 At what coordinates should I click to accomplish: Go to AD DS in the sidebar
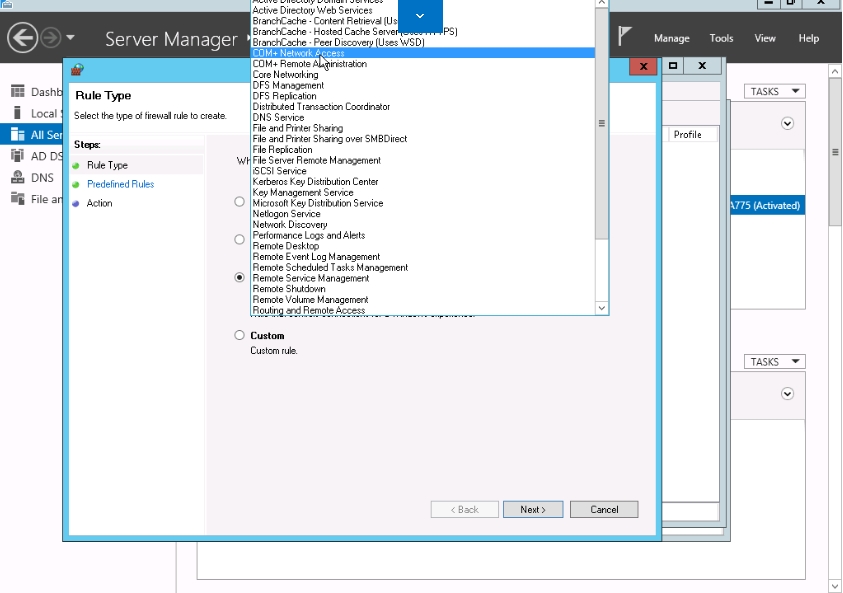click(17, 156)
